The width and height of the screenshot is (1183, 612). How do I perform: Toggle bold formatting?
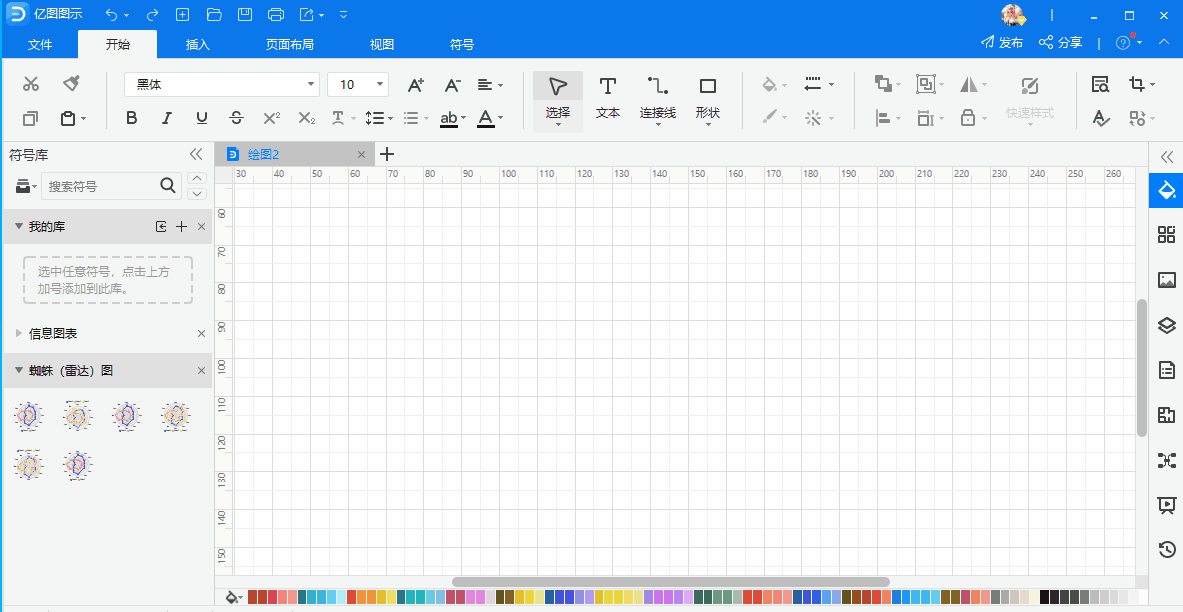pos(131,118)
